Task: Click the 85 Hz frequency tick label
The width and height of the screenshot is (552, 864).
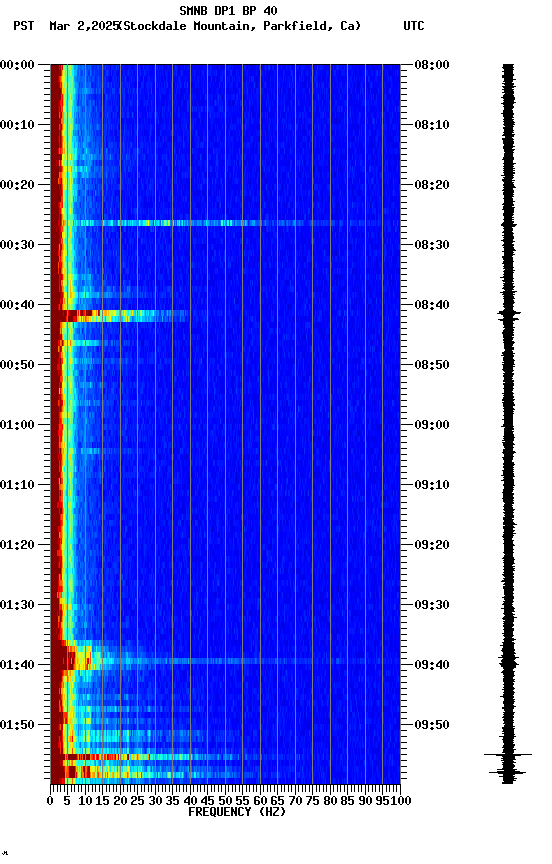Action: [348, 801]
